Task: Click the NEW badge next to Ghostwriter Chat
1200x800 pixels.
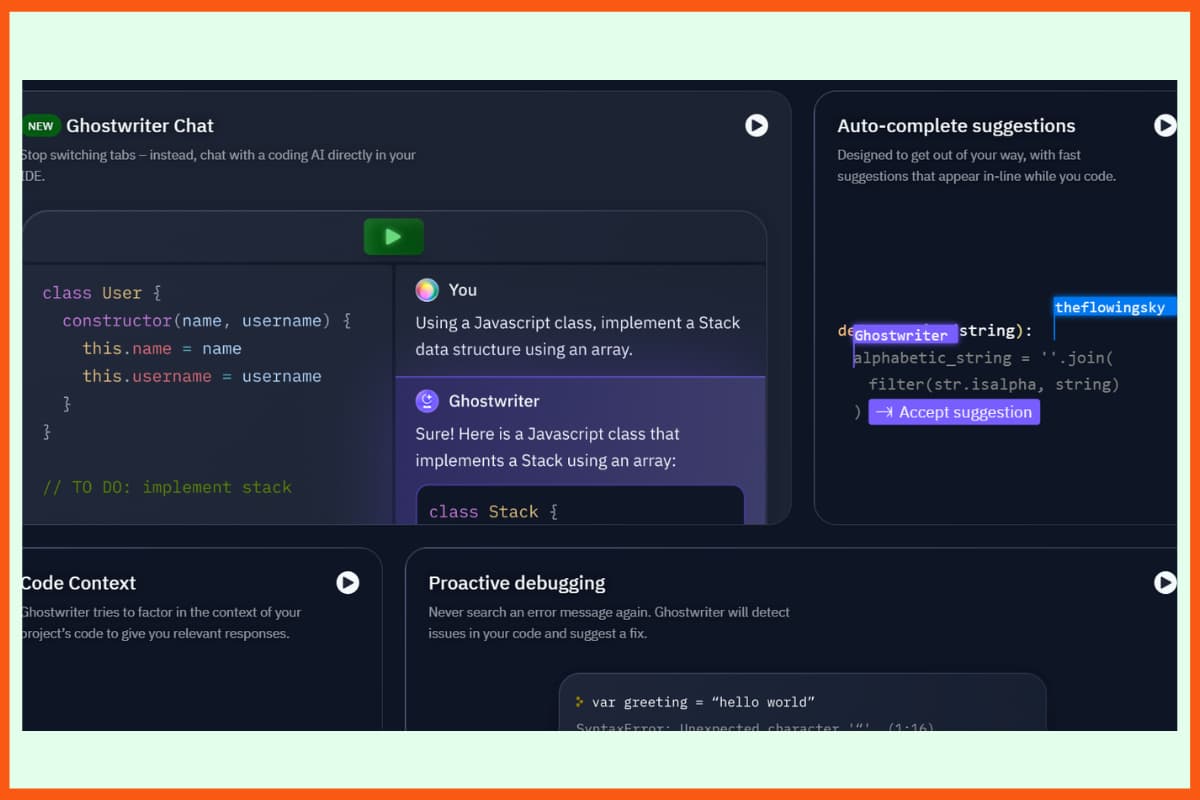Action: 41,126
